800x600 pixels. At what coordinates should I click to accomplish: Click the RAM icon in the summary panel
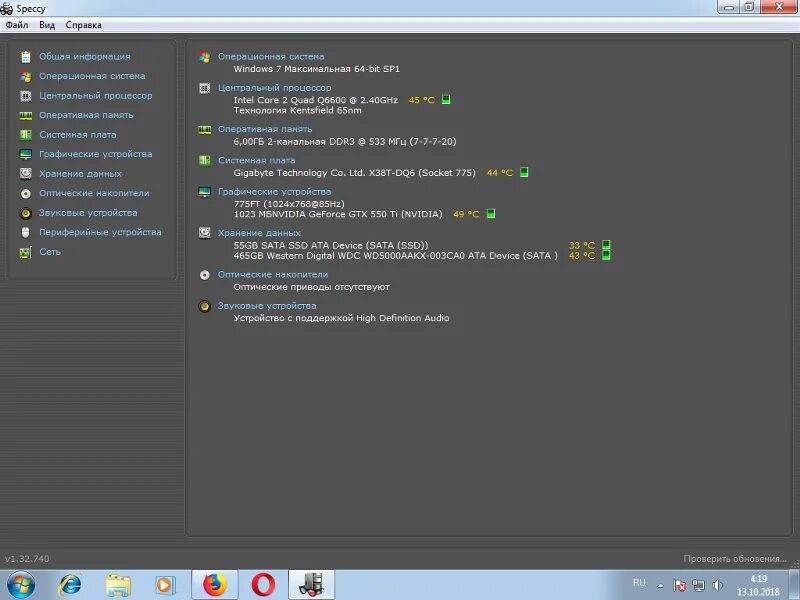click(205, 130)
